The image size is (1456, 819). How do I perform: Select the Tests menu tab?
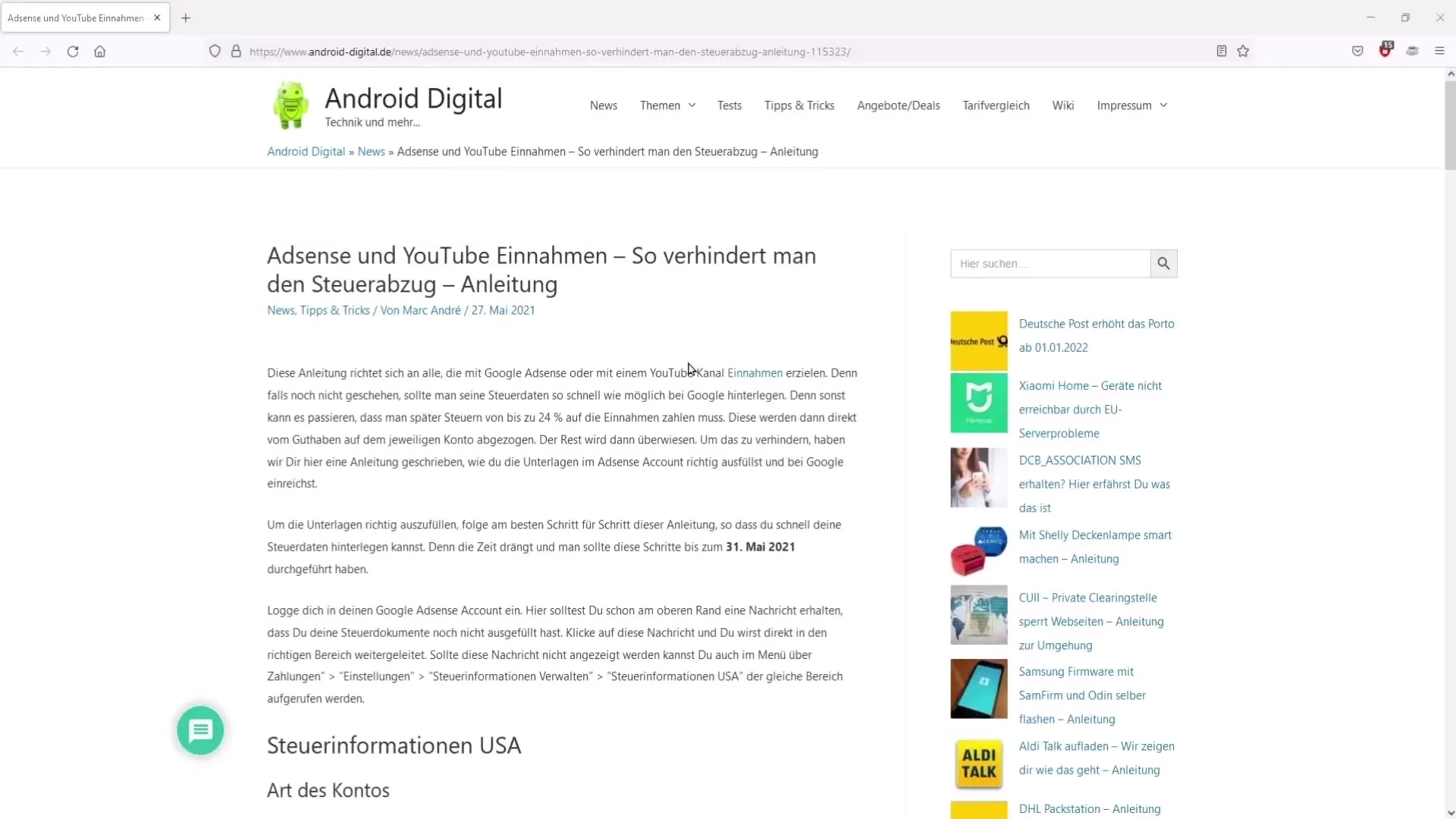point(729,105)
